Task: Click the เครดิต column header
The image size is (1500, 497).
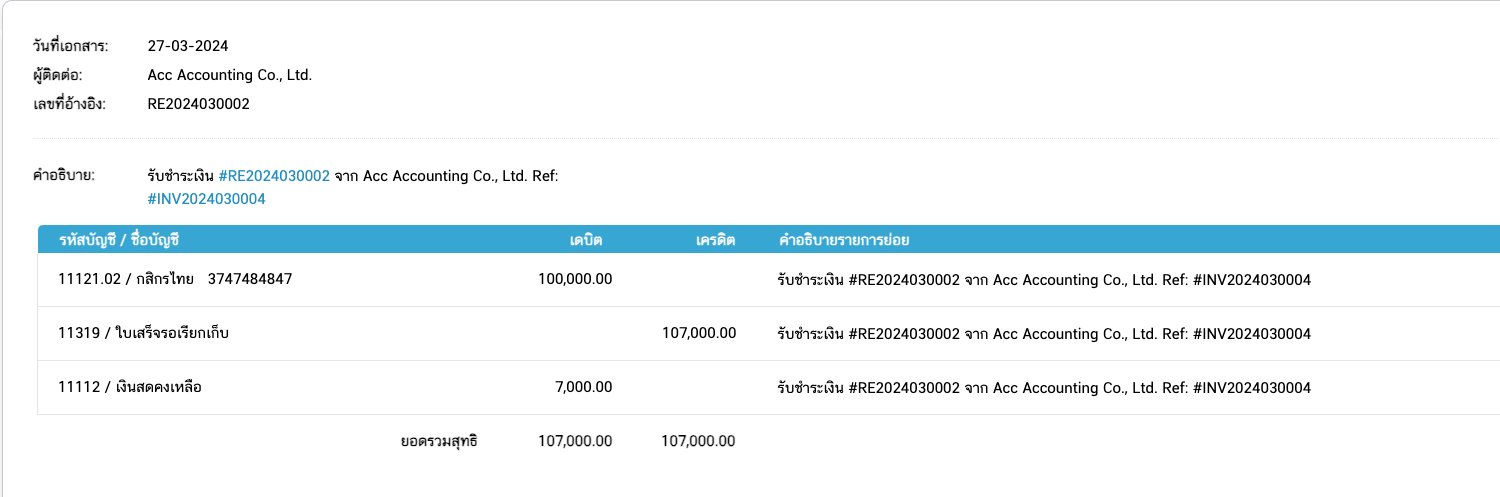Action: tap(715, 240)
